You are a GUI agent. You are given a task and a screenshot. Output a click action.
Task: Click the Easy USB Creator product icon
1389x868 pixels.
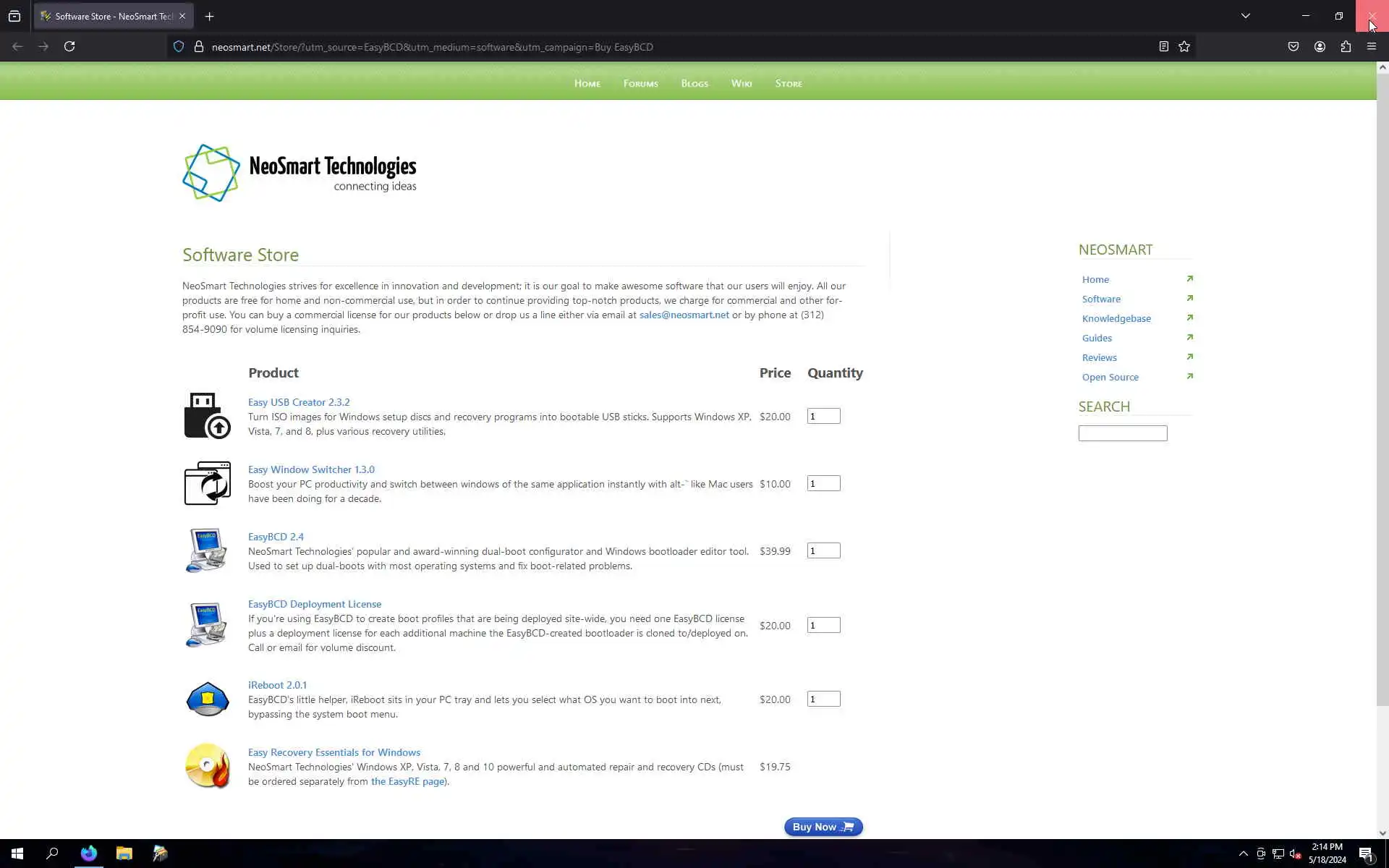pyautogui.click(x=207, y=416)
